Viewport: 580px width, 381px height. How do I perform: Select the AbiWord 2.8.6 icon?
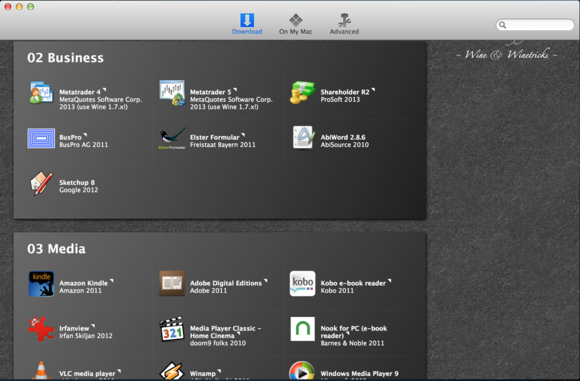(303, 138)
